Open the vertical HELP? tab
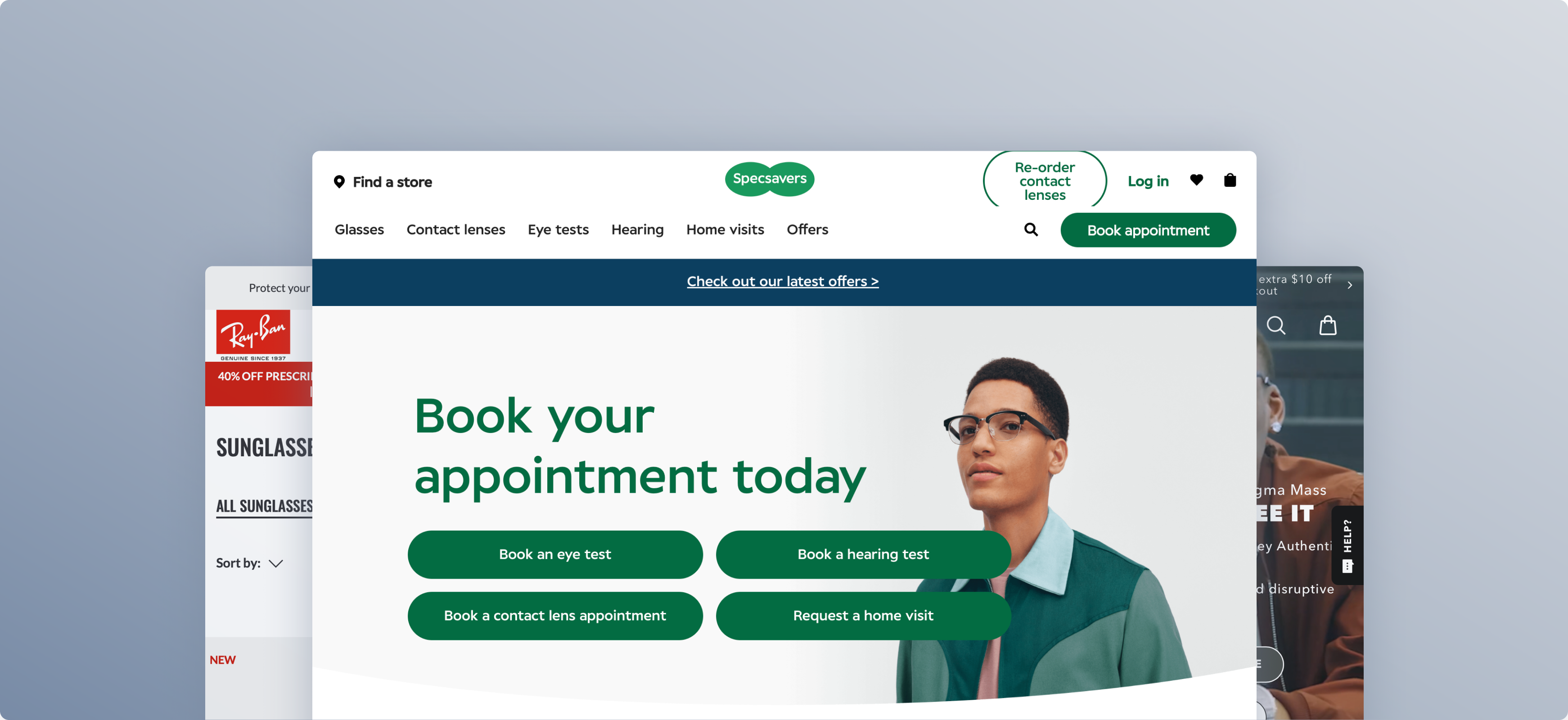The height and width of the screenshot is (720, 1568). tap(1347, 545)
